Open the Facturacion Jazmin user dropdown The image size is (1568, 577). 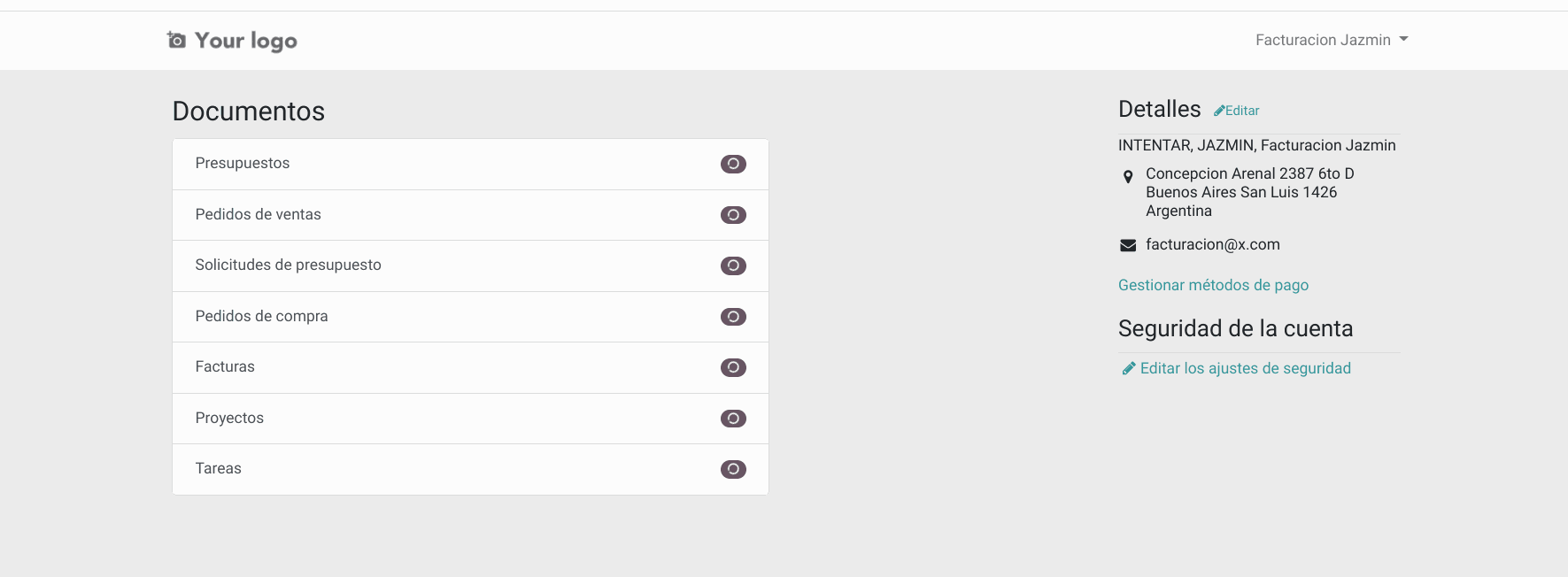1332,40
